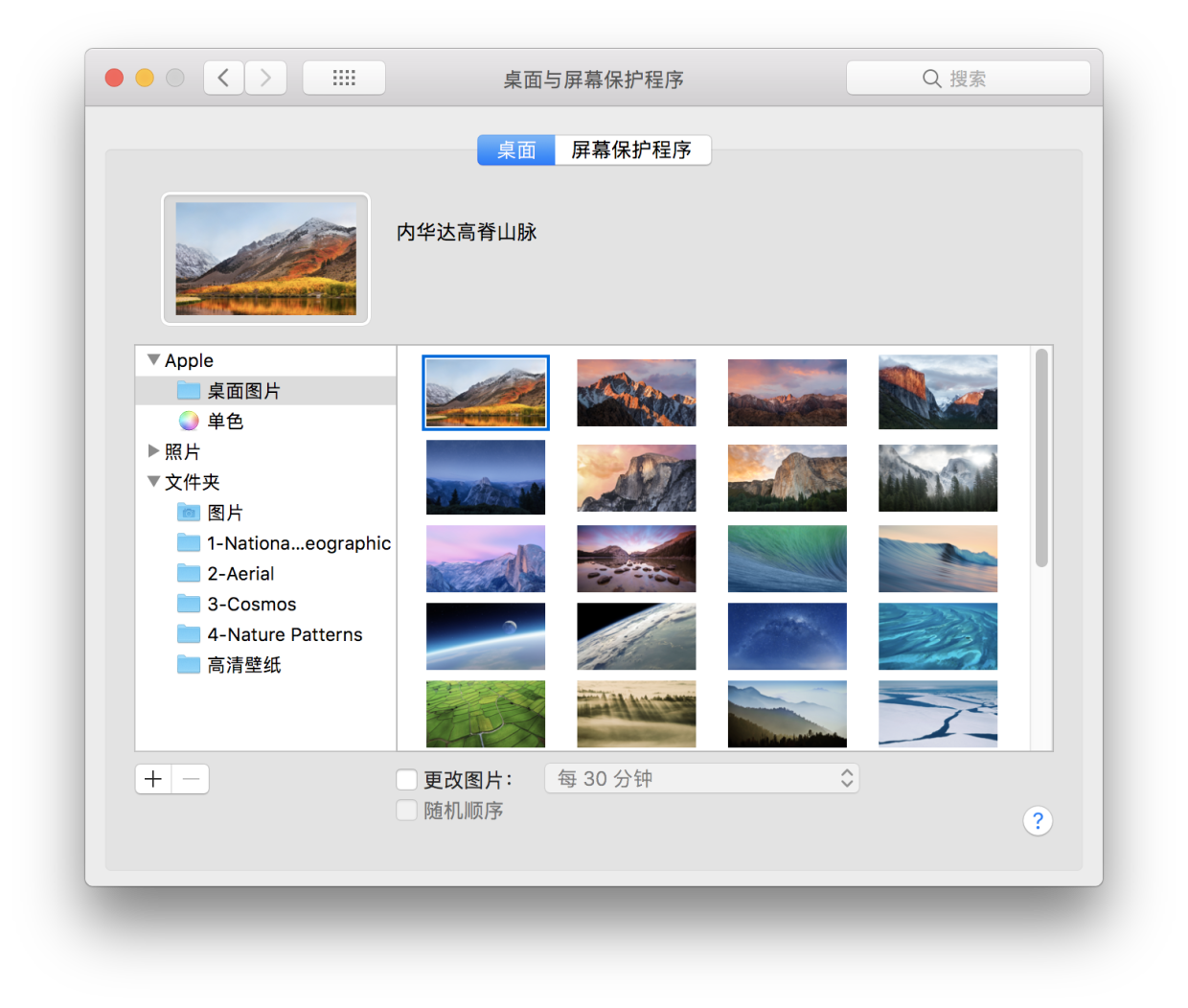Viewport: 1188px width, 1008px height.
Task: Choose the misty sand dunes wallpaper
Action: [636, 714]
